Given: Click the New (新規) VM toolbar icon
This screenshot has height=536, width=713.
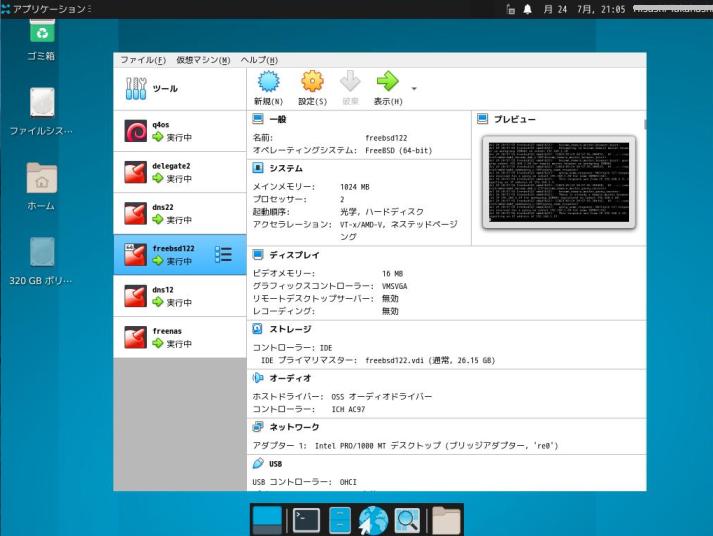Looking at the screenshot, I should [x=268, y=82].
